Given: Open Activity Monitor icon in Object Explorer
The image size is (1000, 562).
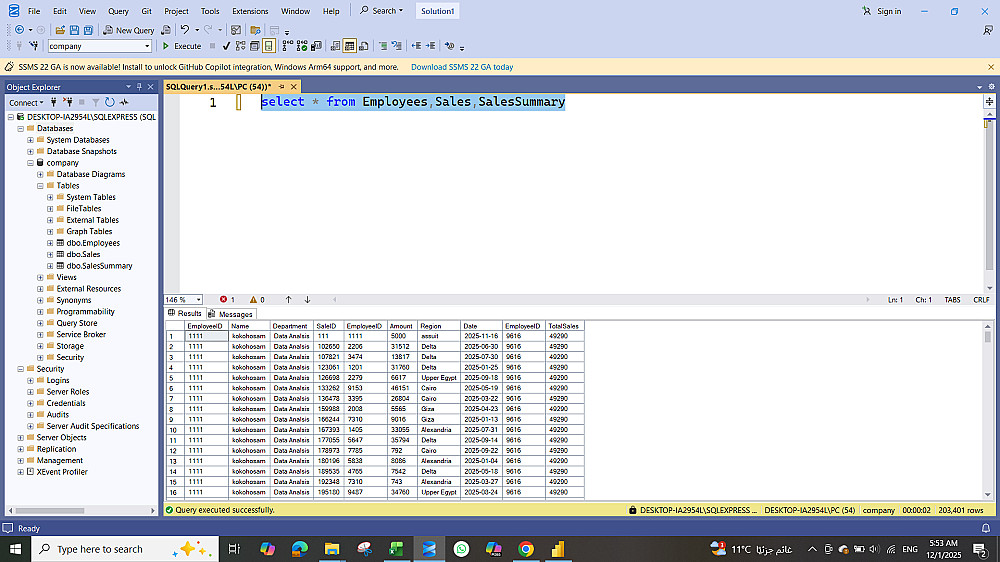Looking at the screenshot, I should pos(124,102).
